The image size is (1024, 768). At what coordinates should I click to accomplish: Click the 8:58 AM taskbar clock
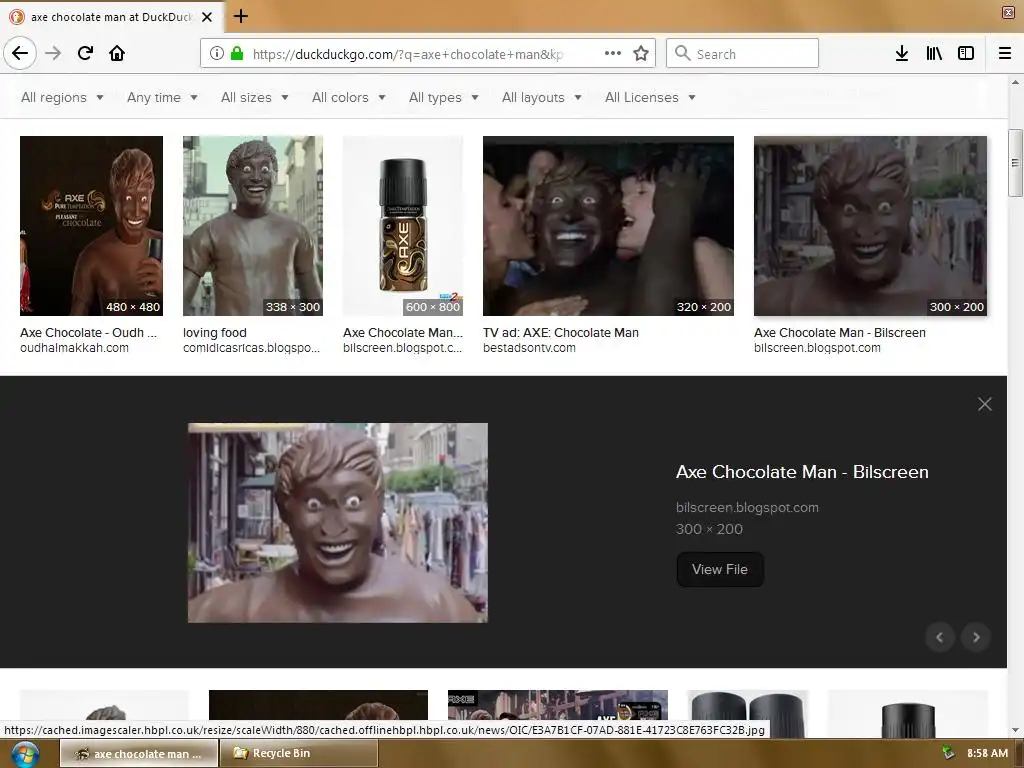coord(987,753)
